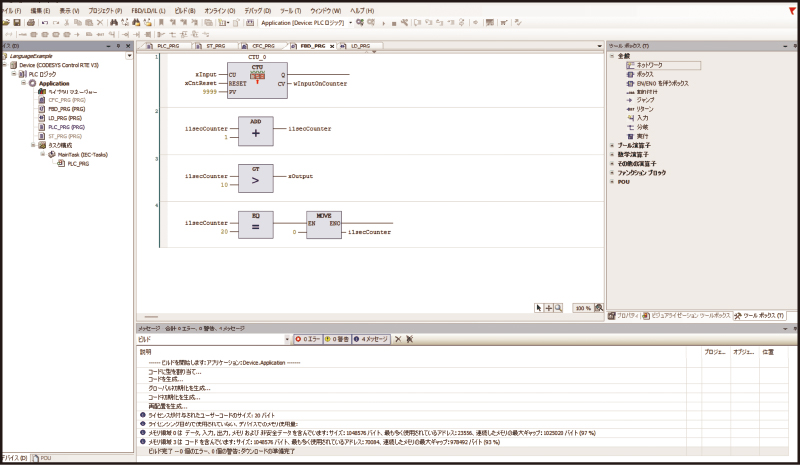This screenshot has height=465, width=800.
Task: Collapse the PLC ロジック node
Action: click(x=14, y=74)
